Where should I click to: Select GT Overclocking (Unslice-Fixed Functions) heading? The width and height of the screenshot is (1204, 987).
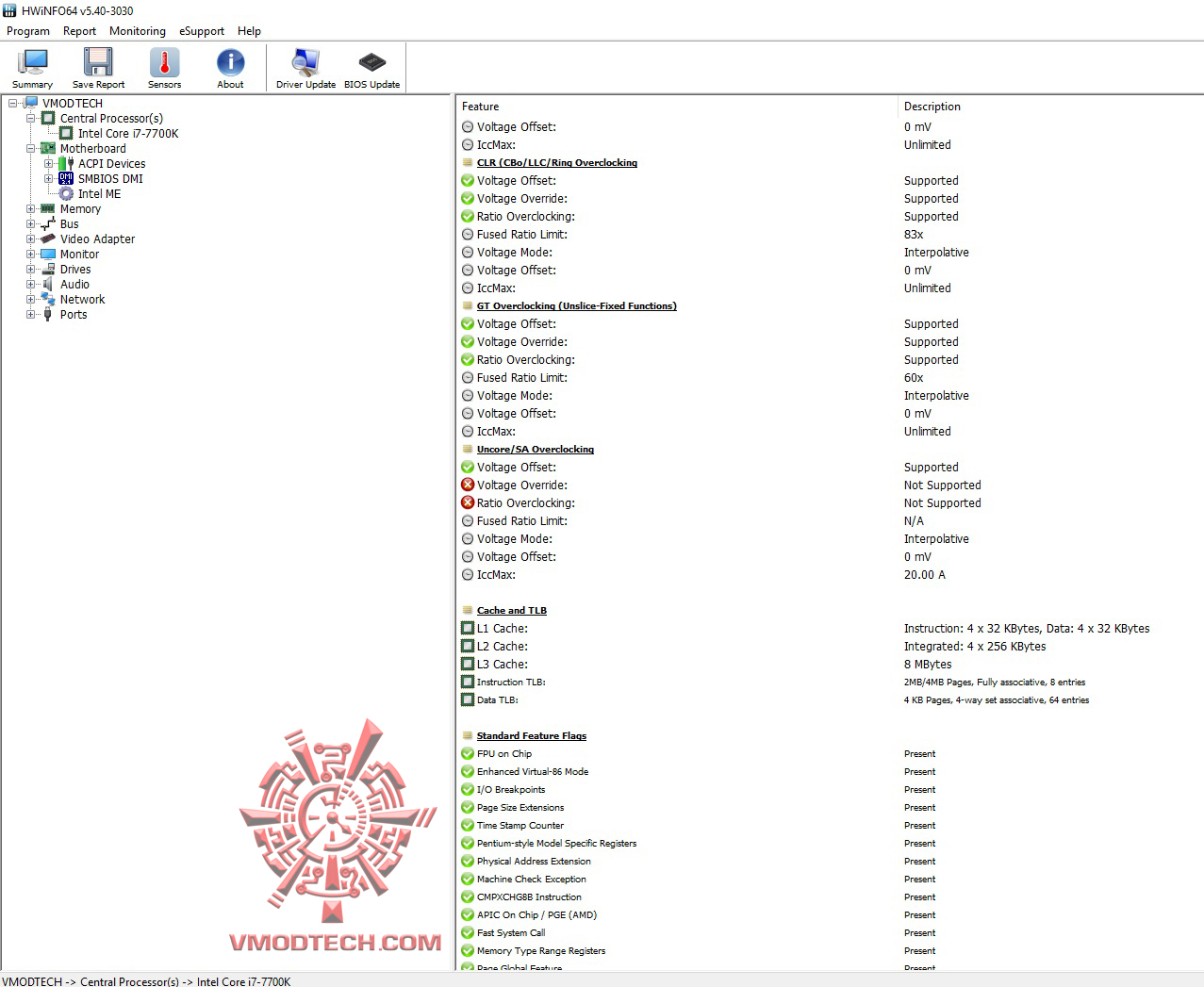pyautogui.click(x=577, y=306)
